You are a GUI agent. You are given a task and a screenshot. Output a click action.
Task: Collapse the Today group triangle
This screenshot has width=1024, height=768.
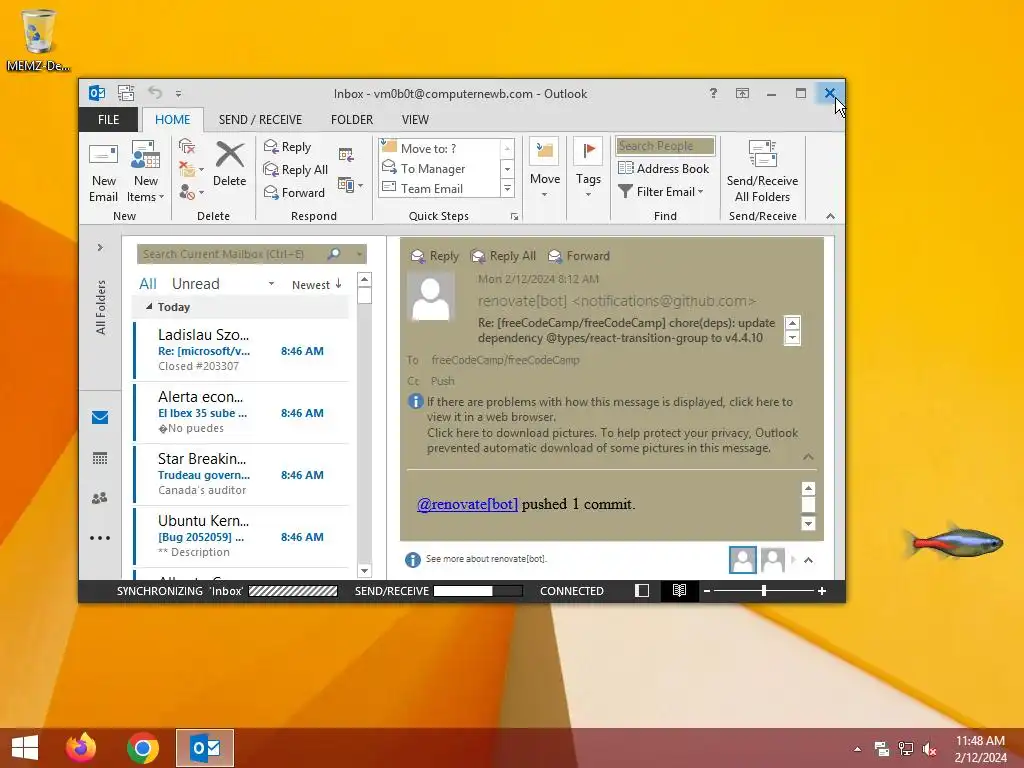tap(149, 306)
